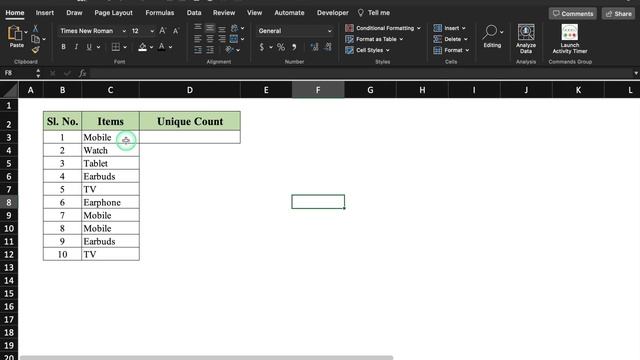Click Merge & Center icon
The image size is (640, 360).
(x=234, y=39)
